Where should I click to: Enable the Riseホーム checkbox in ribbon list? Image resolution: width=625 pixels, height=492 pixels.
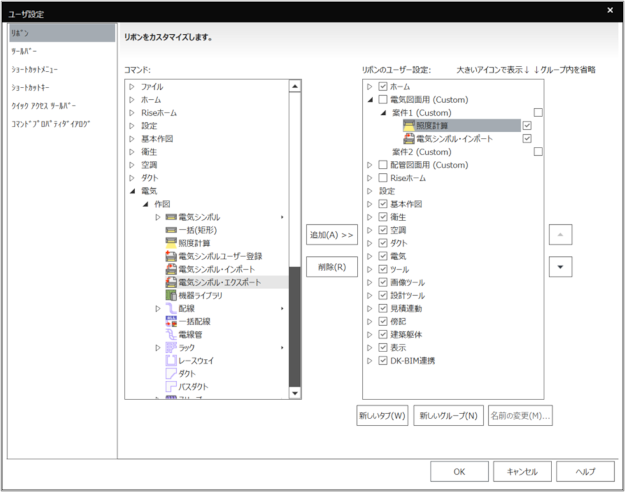383,178
